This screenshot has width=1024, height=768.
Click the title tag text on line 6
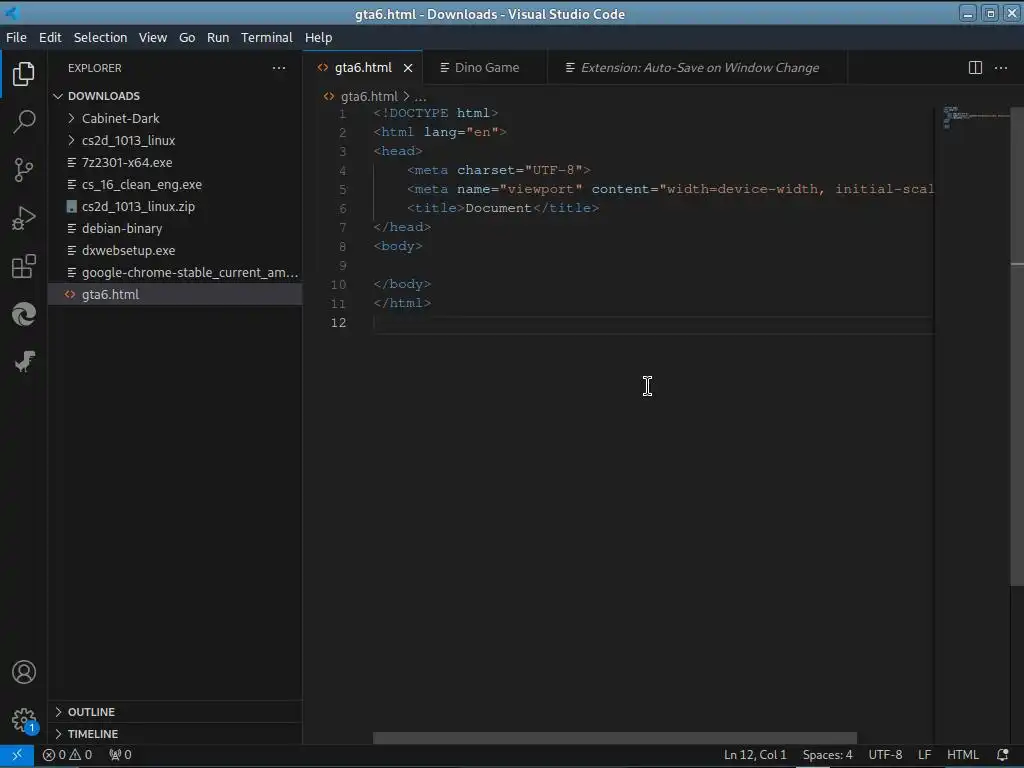pyautogui.click(x=498, y=208)
